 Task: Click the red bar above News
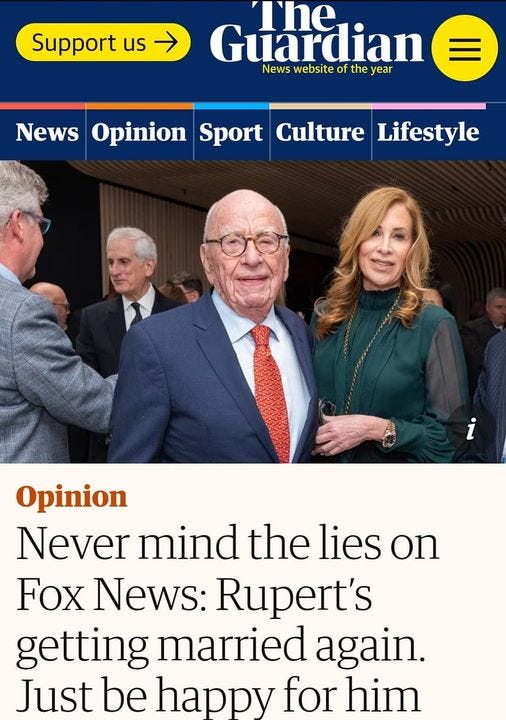click(42, 106)
